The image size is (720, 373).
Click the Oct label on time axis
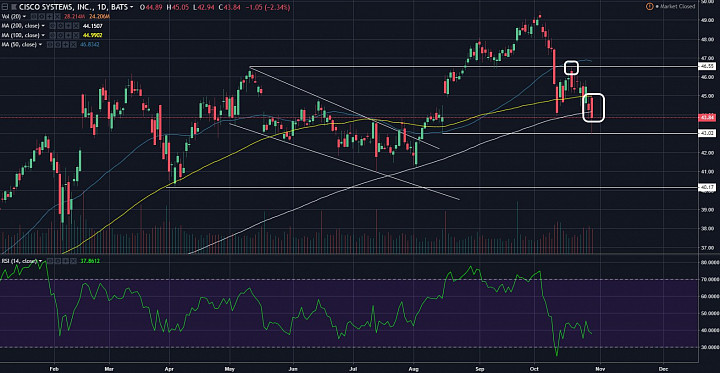[535, 368]
